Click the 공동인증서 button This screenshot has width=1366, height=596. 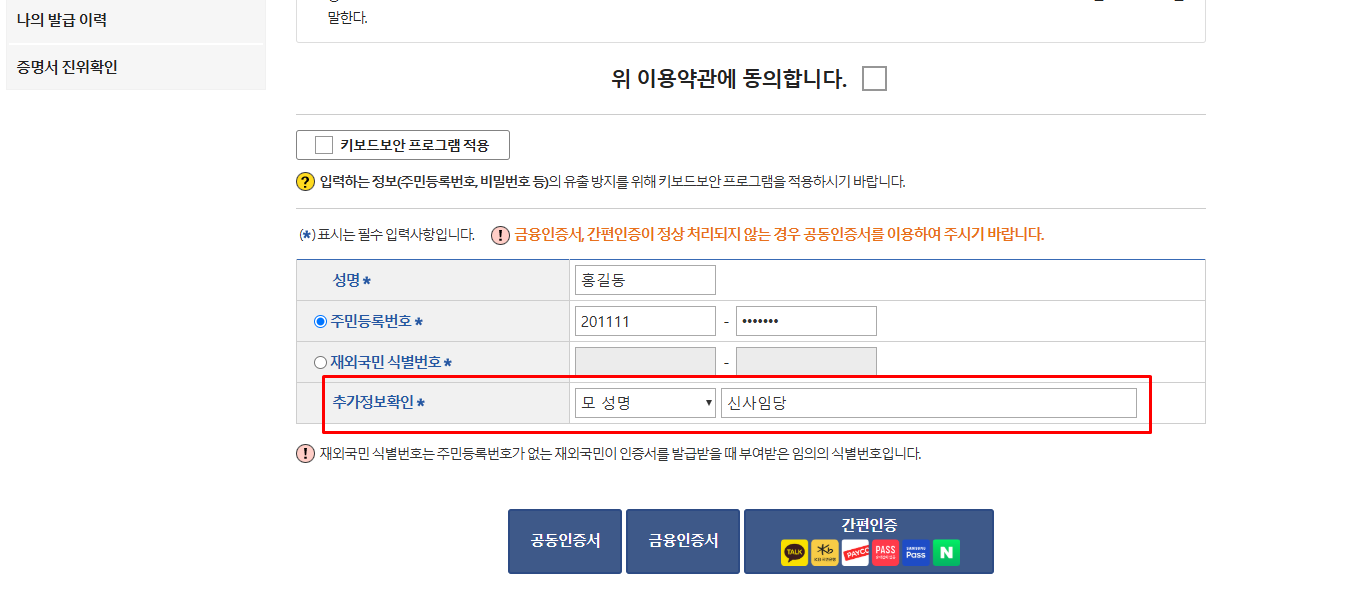pos(564,541)
